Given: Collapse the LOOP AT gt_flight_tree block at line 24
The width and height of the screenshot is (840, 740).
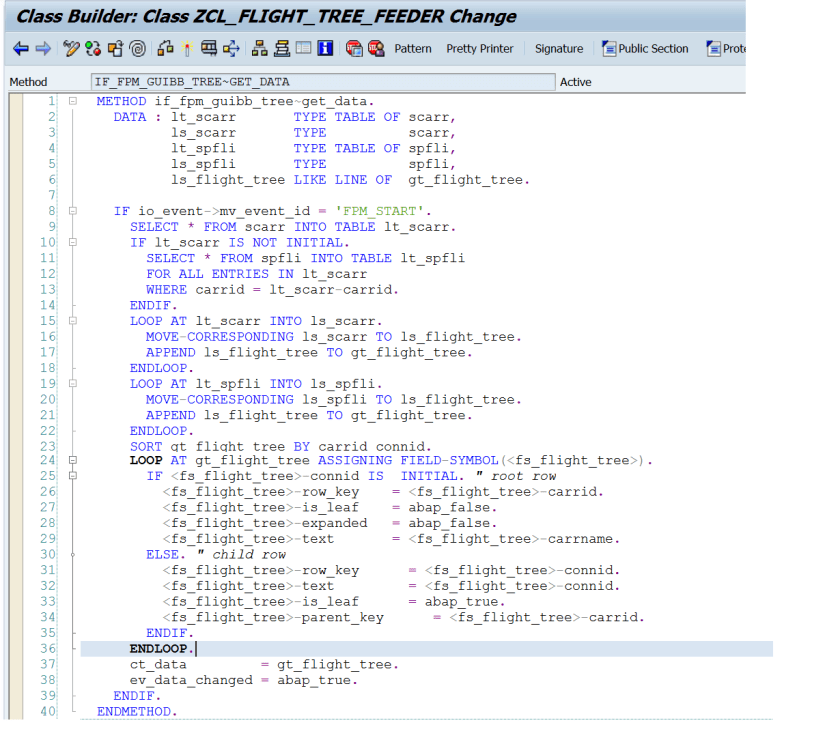Looking at the screenshot, I should point(73,461).
